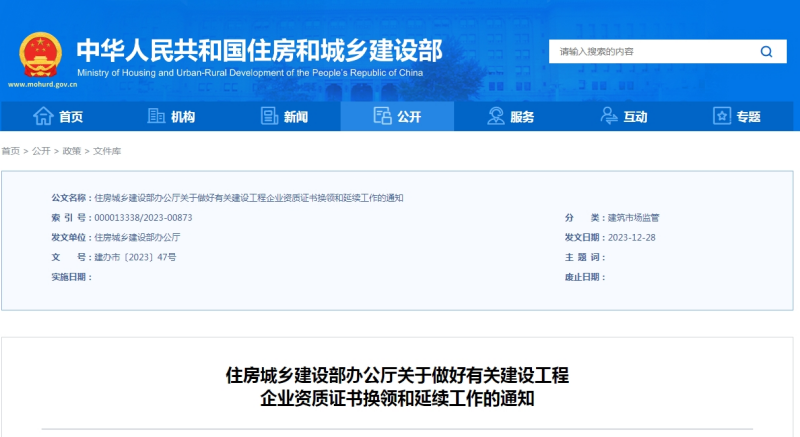Viewport: 800px width, 437px height.
Task: Click the person icon beside 服务
Action: pos(495,117)
